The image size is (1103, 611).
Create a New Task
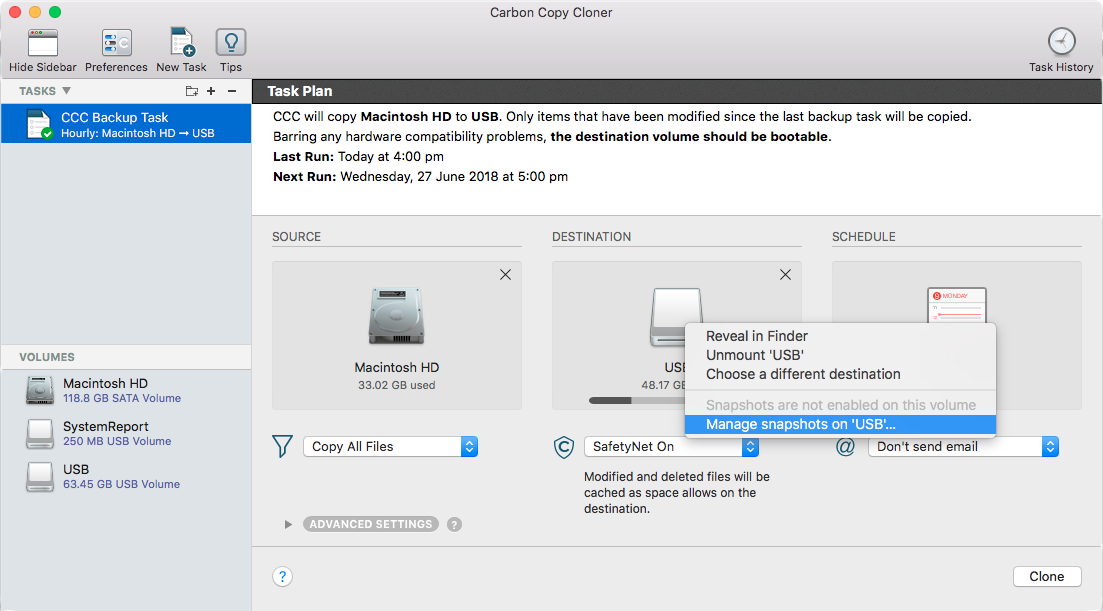181,47
